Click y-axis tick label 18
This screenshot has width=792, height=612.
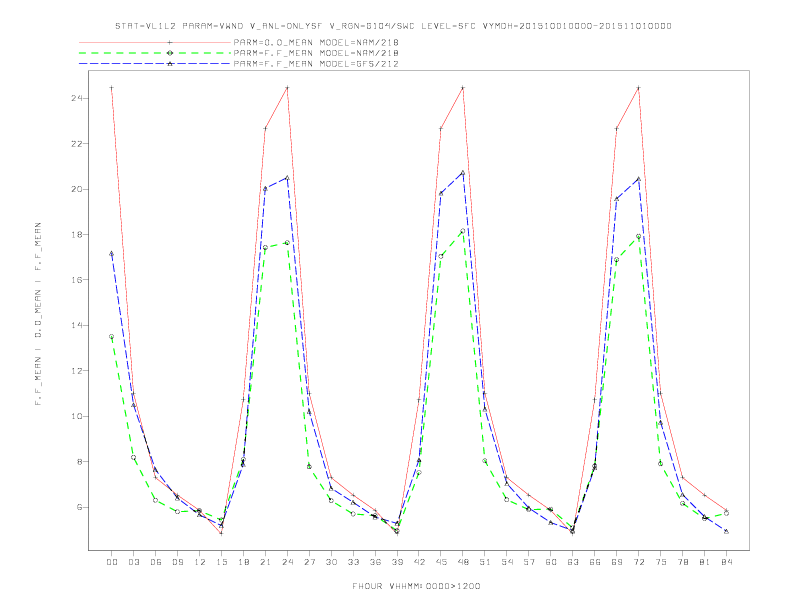coord(76,234)
